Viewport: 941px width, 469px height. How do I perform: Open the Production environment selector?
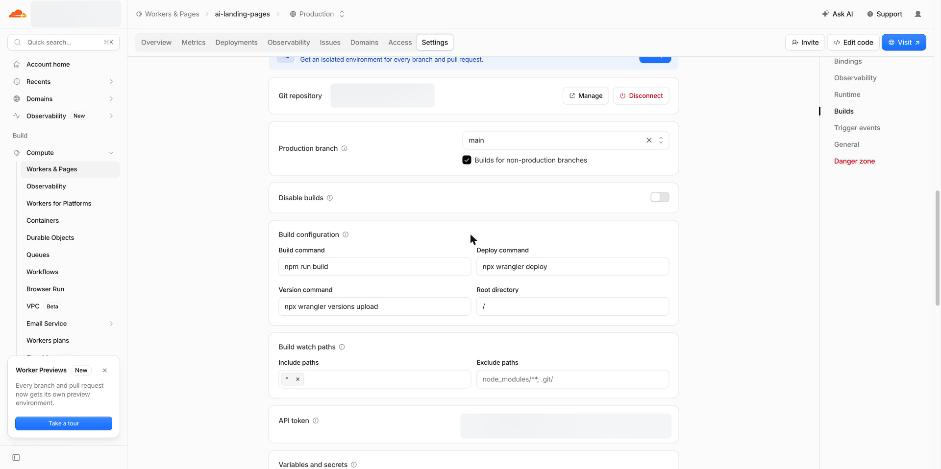coord(317,14)
